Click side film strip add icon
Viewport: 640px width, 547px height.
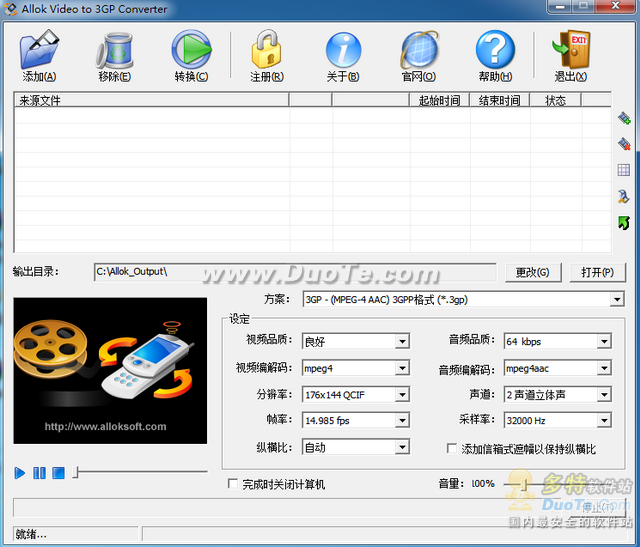coord(624,118)
